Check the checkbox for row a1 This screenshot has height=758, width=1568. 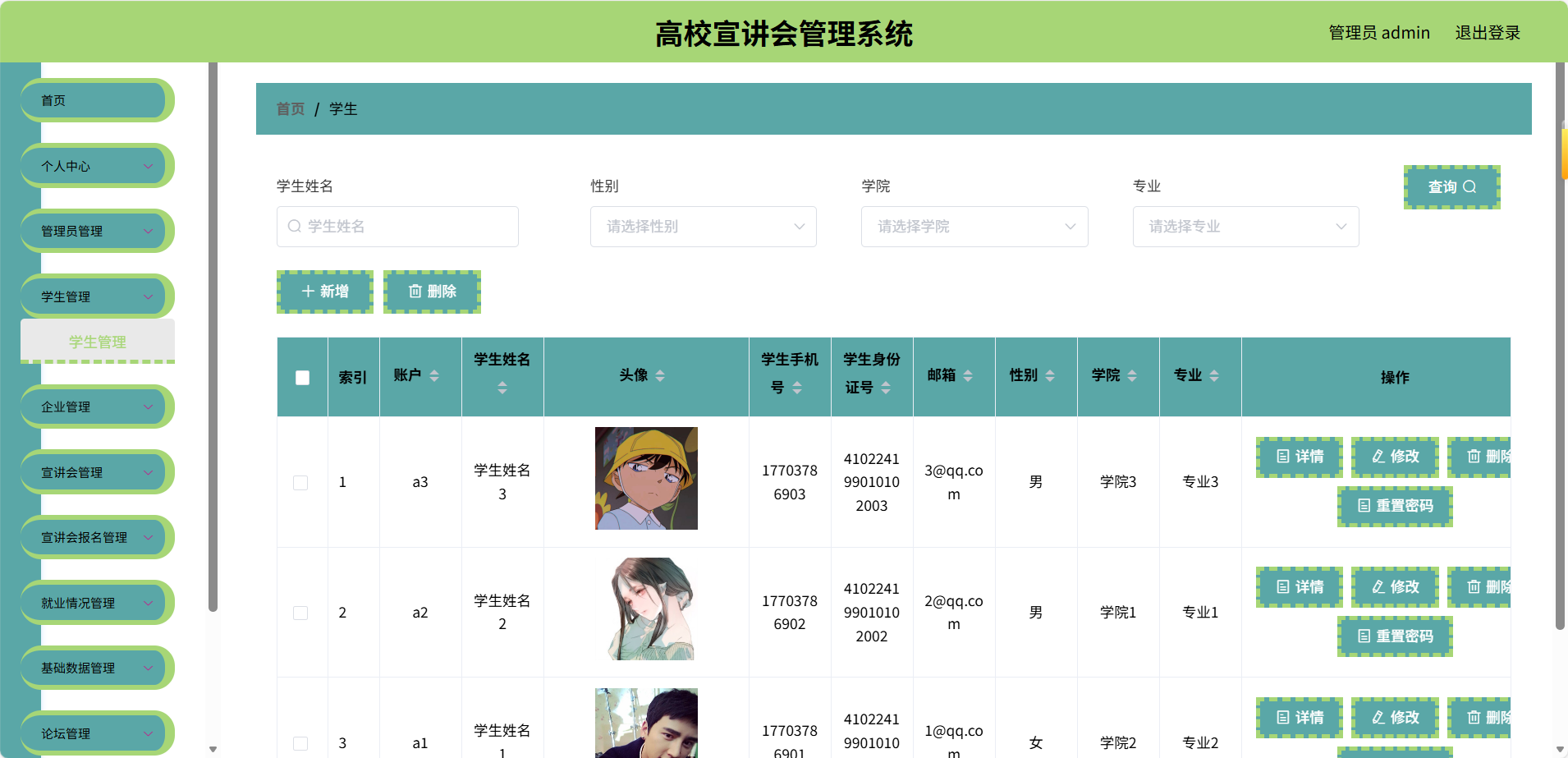300,743
